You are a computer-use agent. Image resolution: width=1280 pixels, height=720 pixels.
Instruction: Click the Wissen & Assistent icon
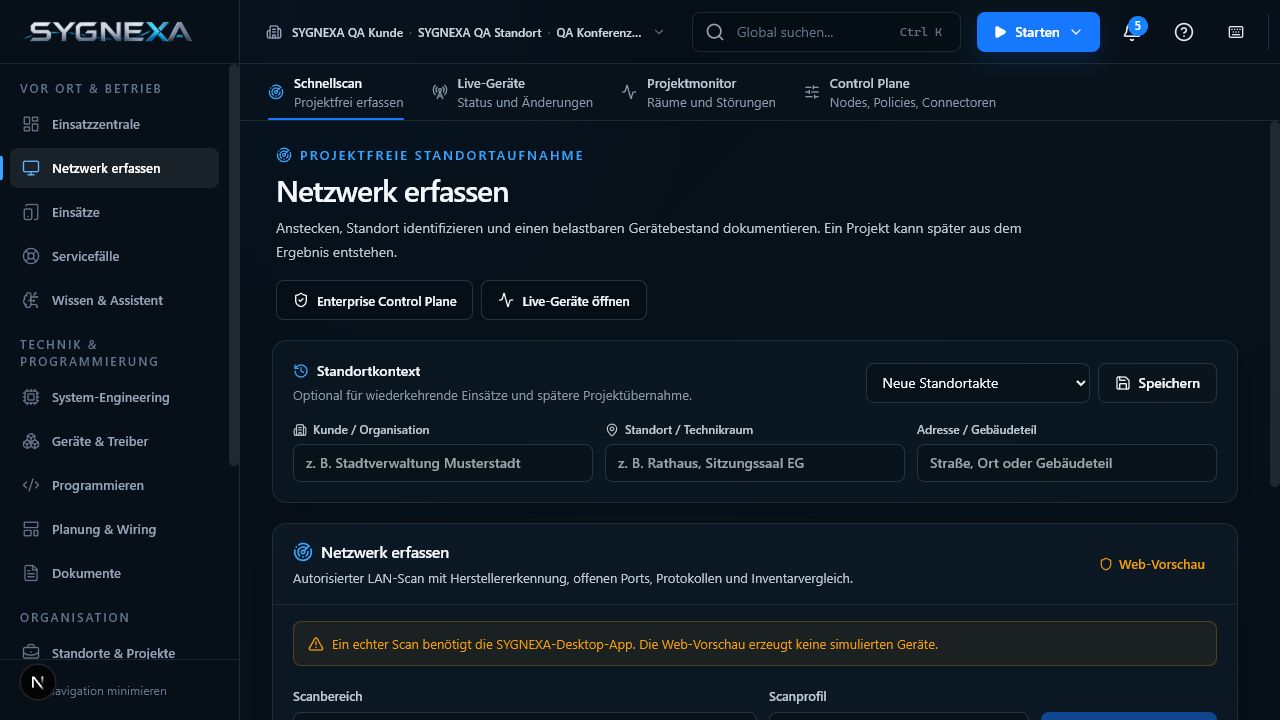[31, 300]
